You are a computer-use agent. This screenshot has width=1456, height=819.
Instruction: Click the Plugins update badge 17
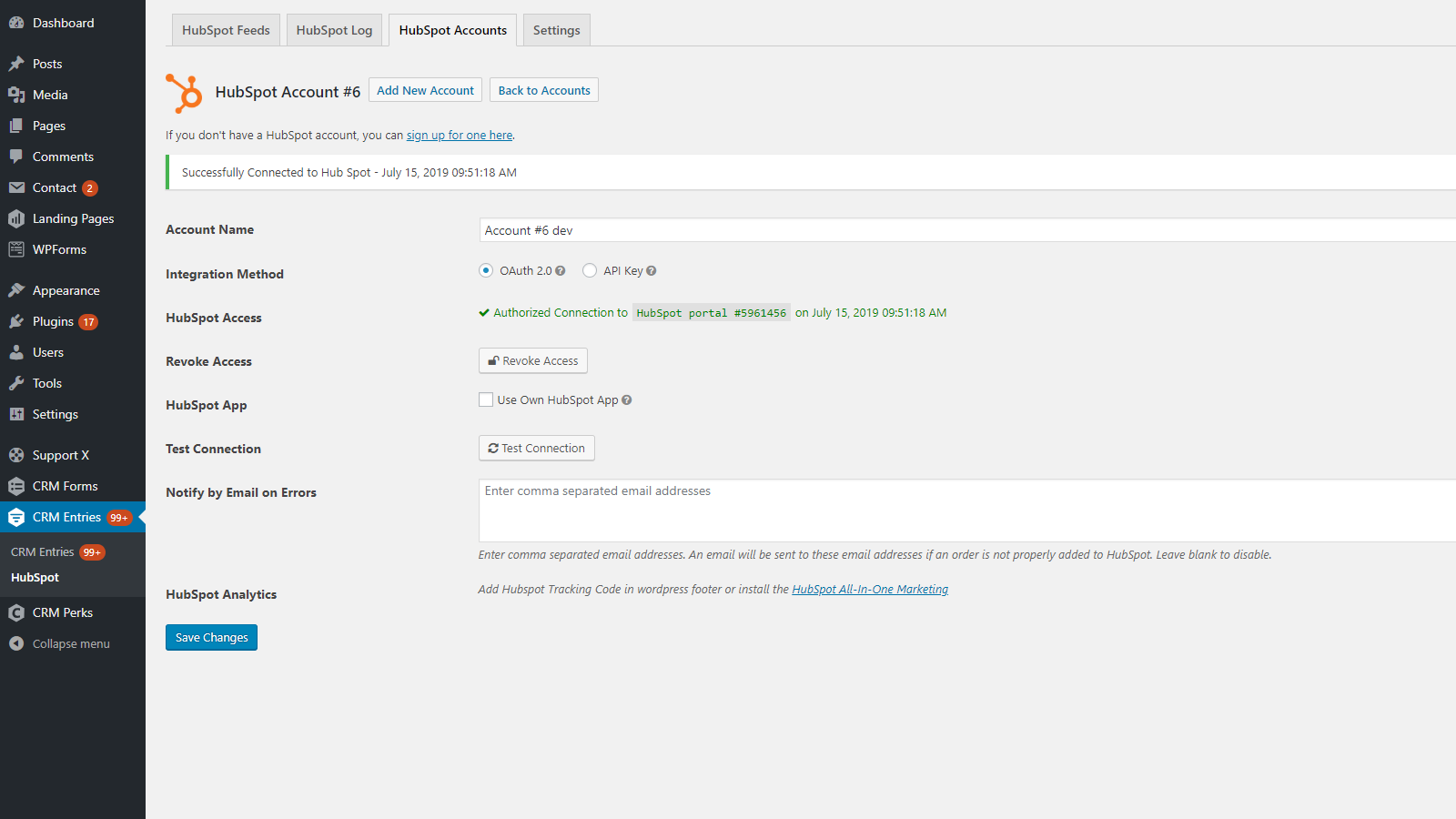click(x=88, y=322)
